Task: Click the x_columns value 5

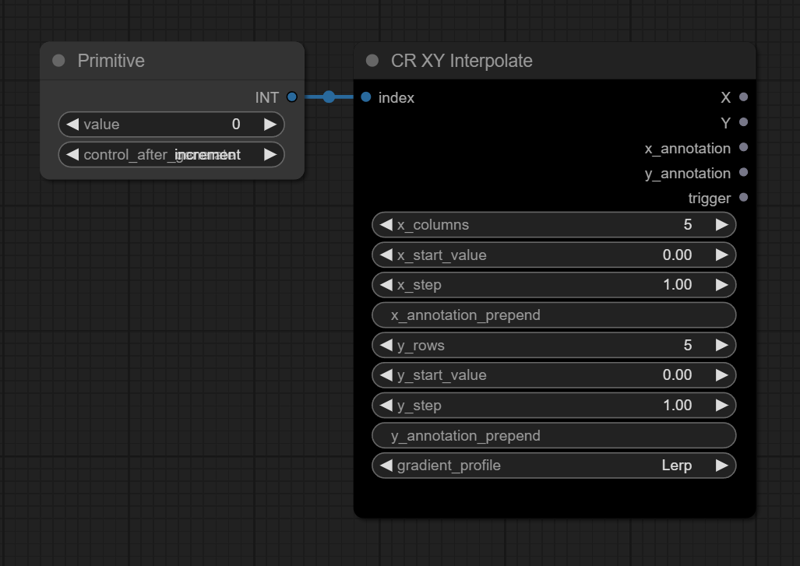Action: 688,225
